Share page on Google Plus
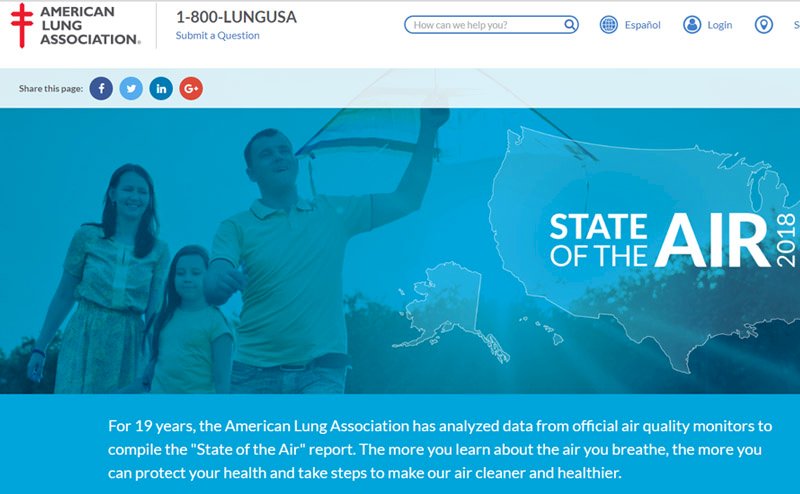The width and height of the screenshot is (800, 494). 191,89
